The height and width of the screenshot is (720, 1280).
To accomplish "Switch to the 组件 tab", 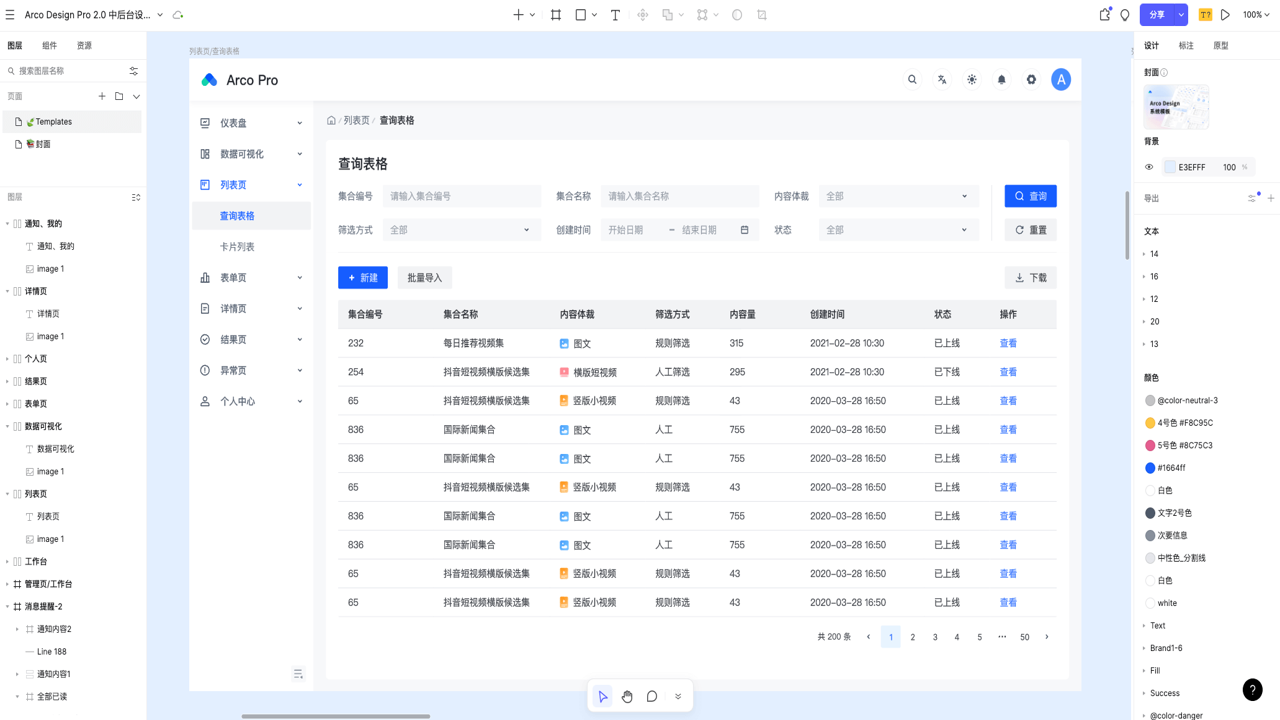I will pos(49,46).
